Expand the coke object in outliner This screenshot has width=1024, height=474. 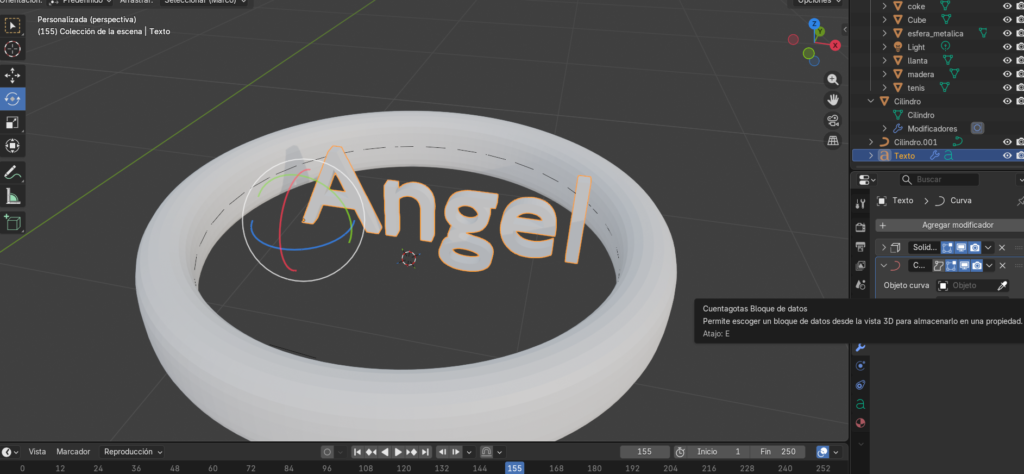[x=885, y=6]
